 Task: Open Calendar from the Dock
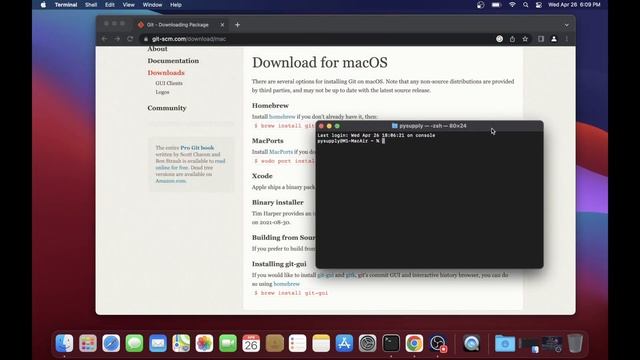coord(251,343)
